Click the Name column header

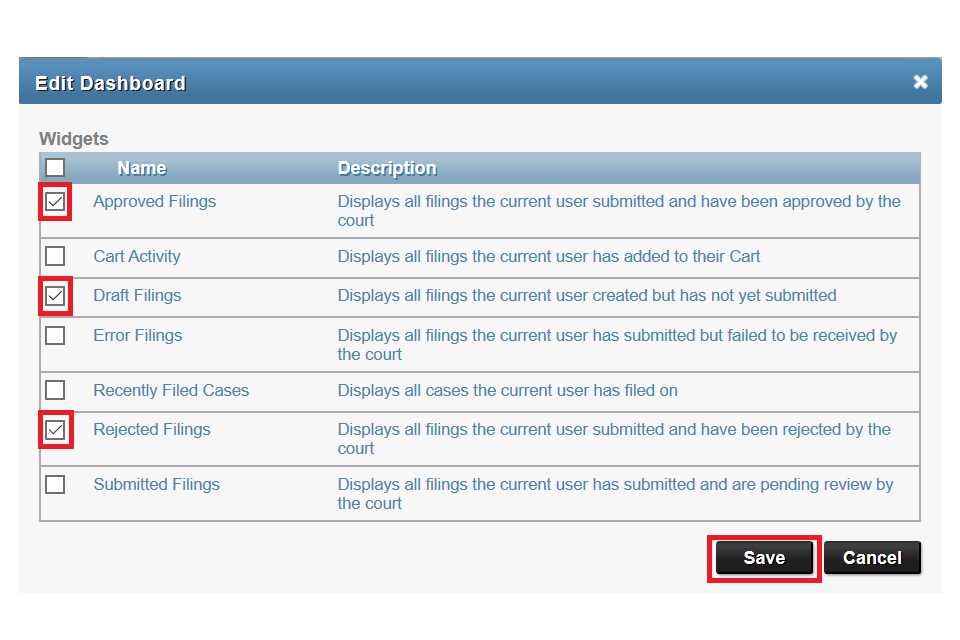tap(142, 168)
